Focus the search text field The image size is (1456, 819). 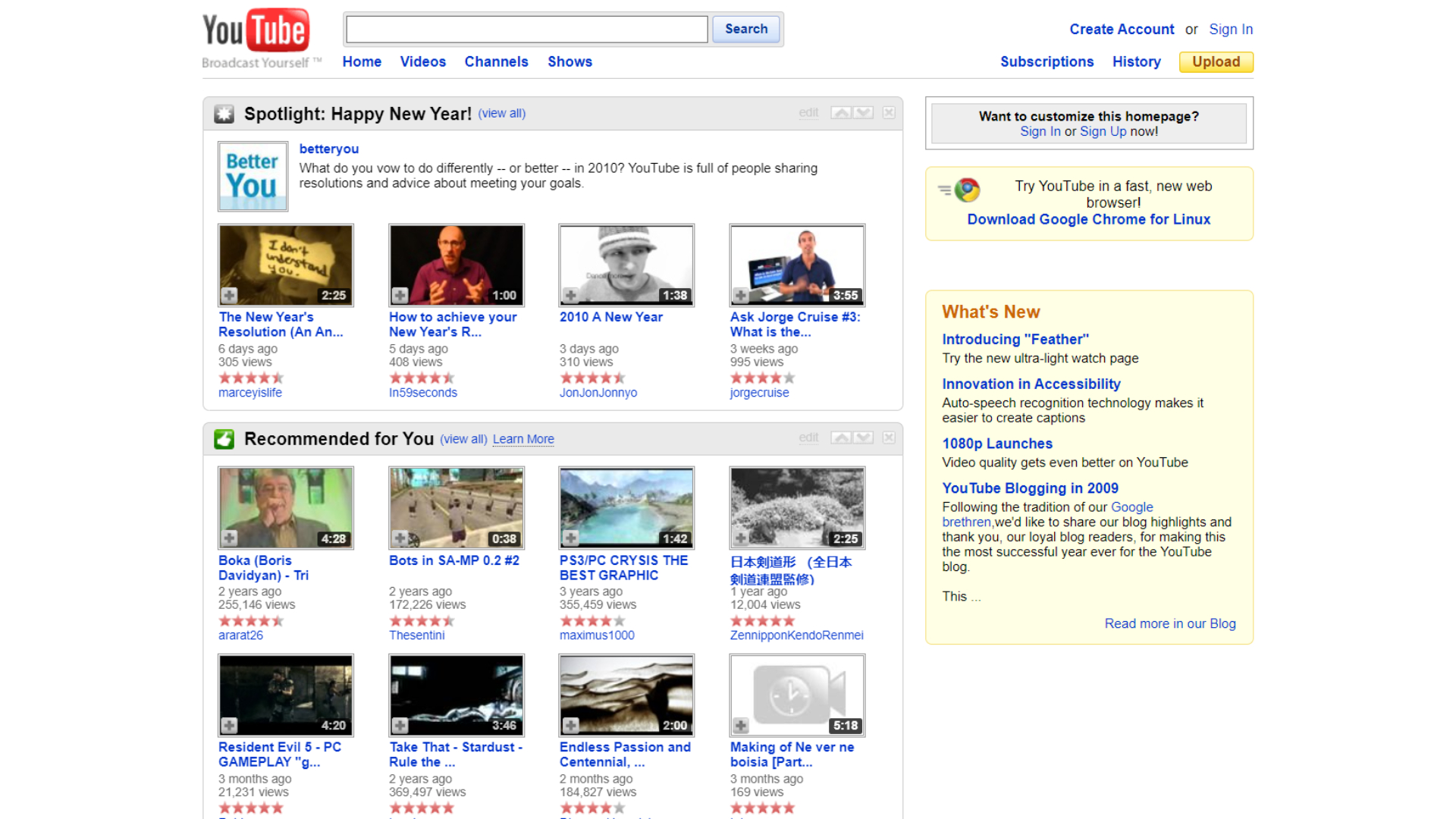pyautogui.click(x=527, y=29)
